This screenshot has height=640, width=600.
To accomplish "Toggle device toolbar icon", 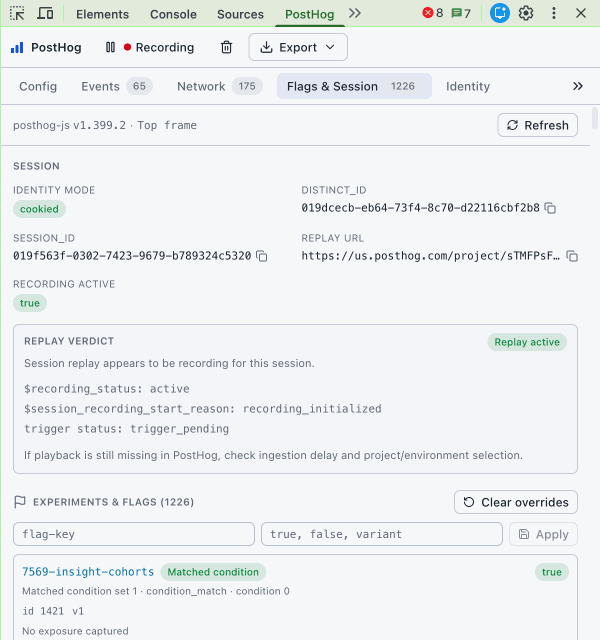I will click(45, 13).
